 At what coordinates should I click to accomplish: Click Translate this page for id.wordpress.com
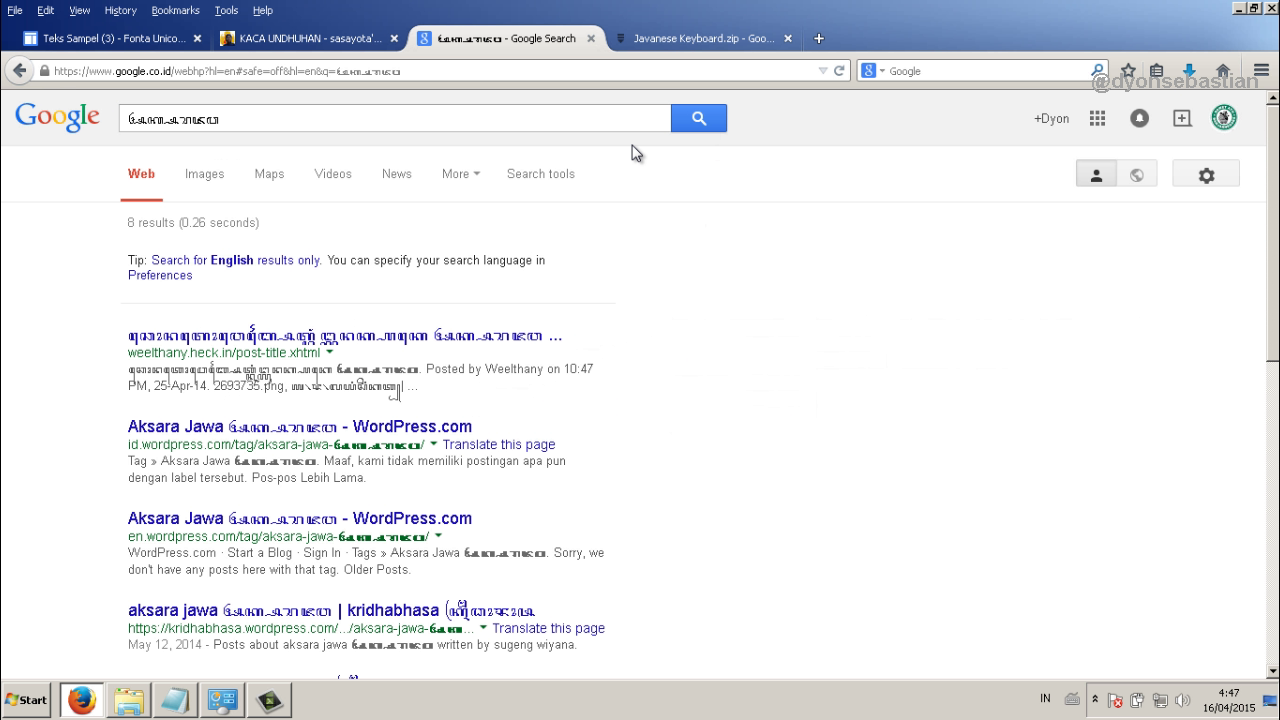pos(499,444)
